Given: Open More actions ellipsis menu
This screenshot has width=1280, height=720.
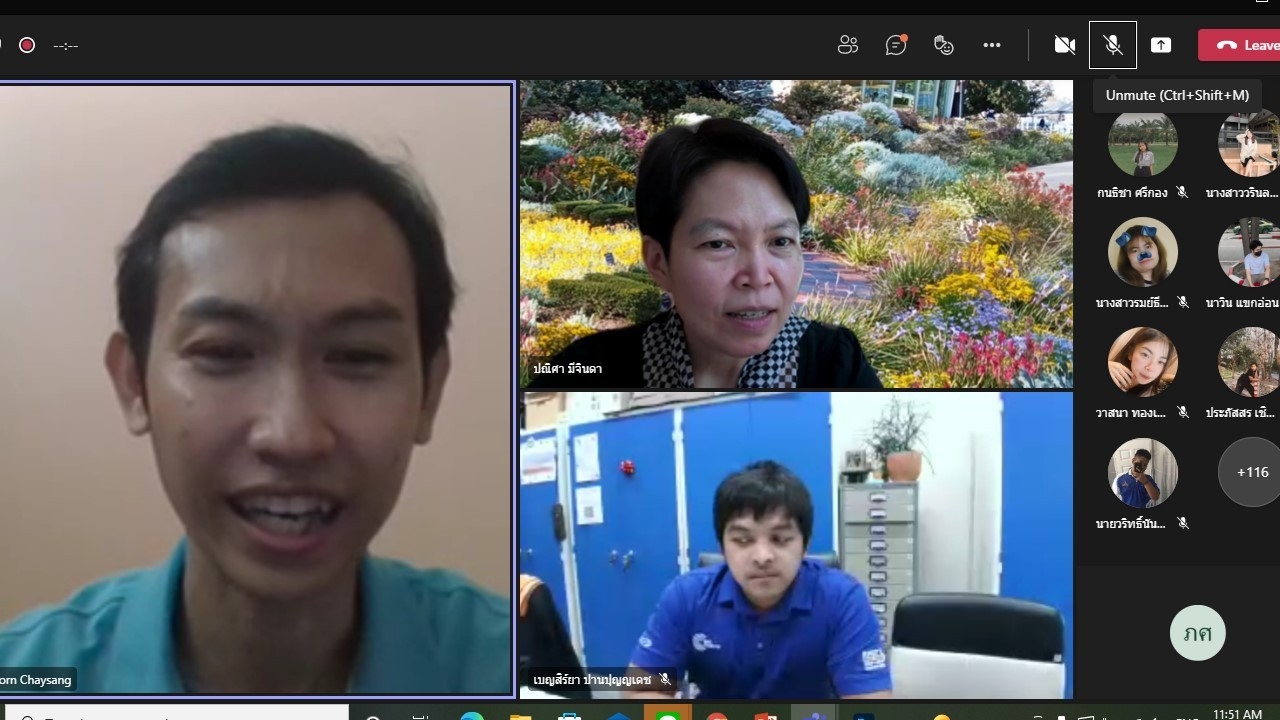Looking at the screenshot, I should (992, 45).
